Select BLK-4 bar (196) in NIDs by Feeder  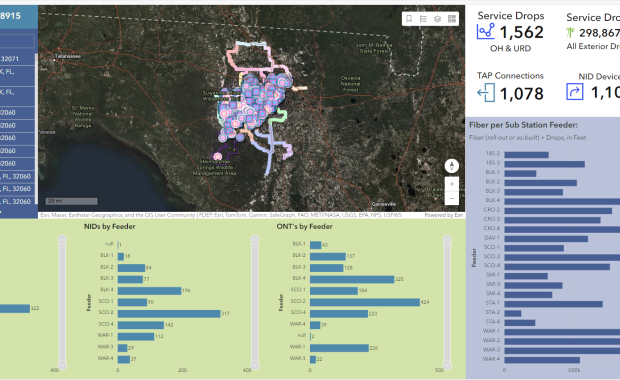[149, 291]
